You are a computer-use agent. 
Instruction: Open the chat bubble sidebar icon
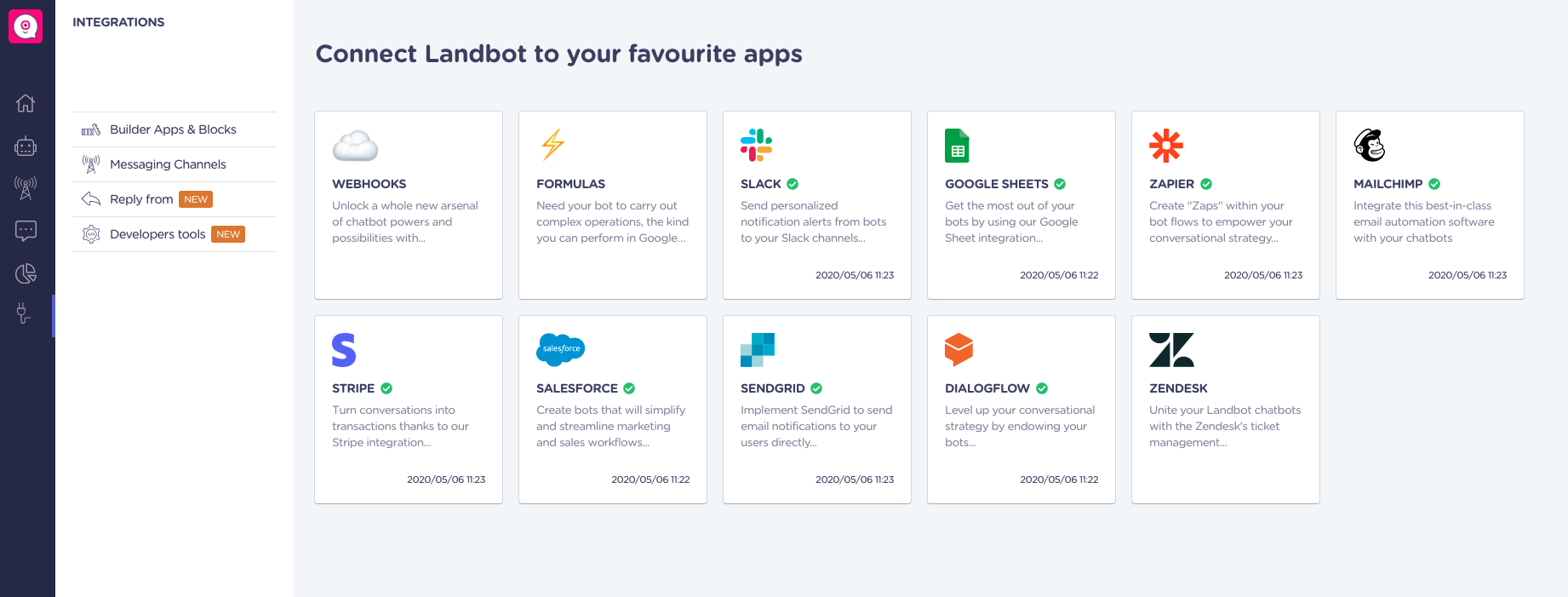pyautogui.click(x=26, y=231)
